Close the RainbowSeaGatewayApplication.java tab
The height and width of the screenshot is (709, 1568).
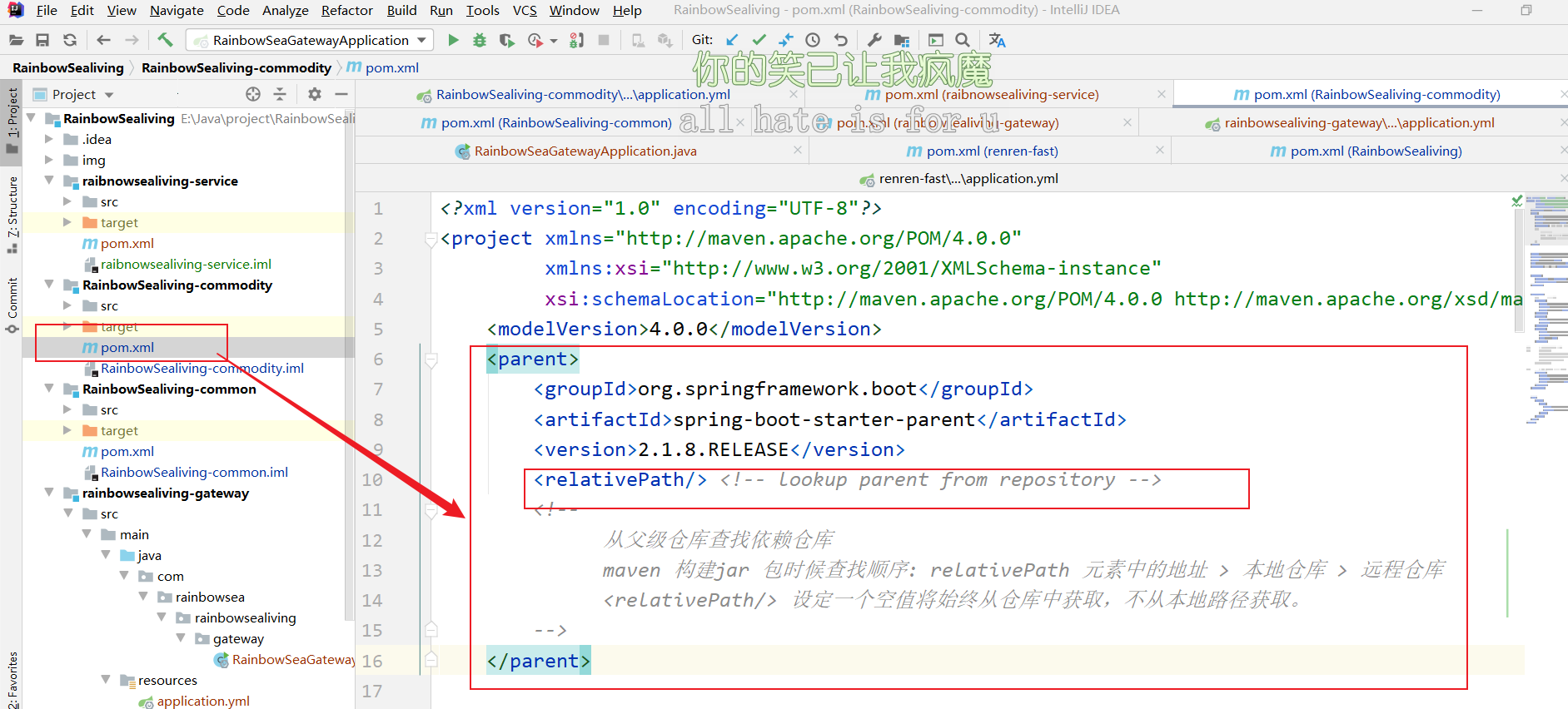click(798, 151)
